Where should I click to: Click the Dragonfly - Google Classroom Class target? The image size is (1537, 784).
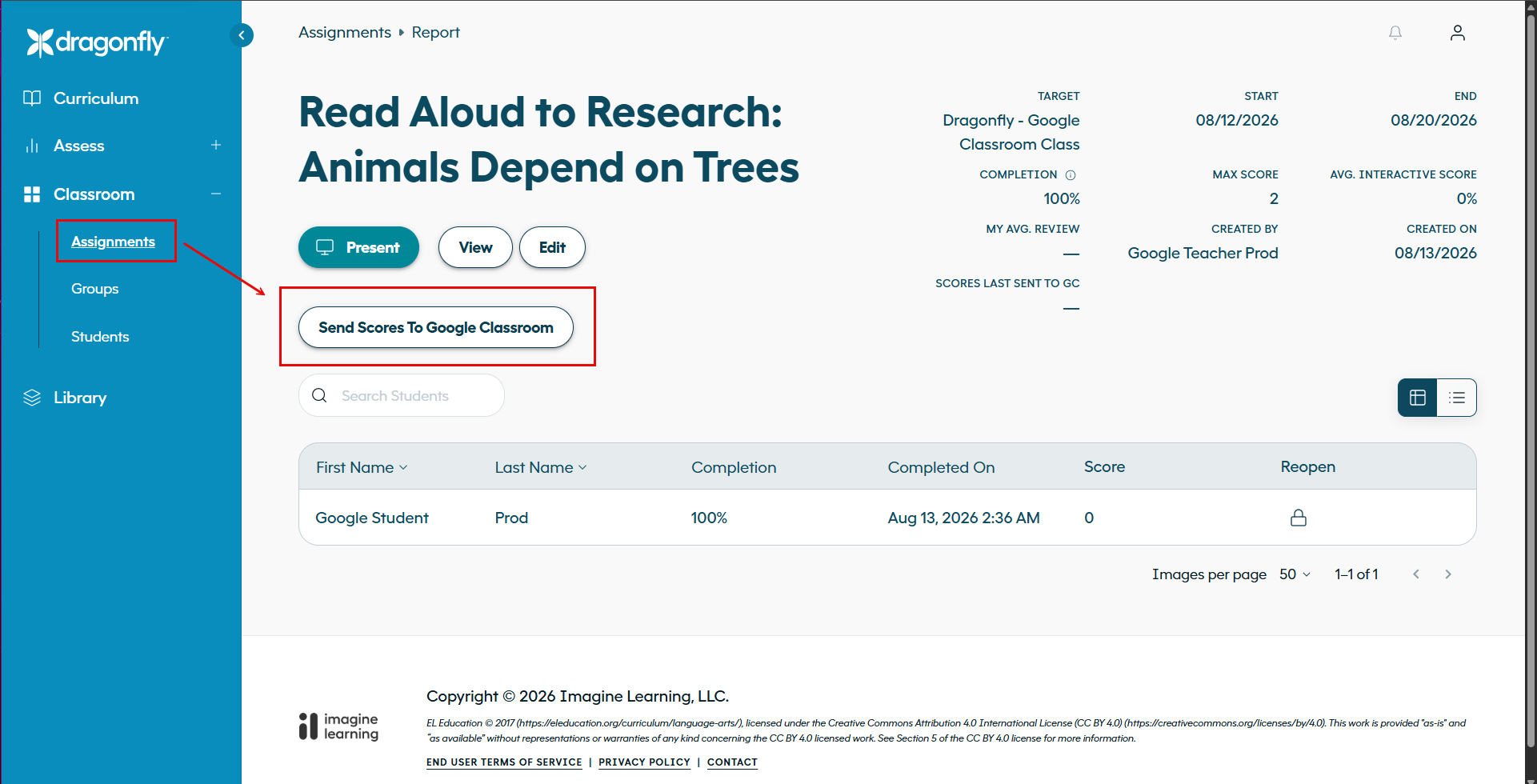1011,132
